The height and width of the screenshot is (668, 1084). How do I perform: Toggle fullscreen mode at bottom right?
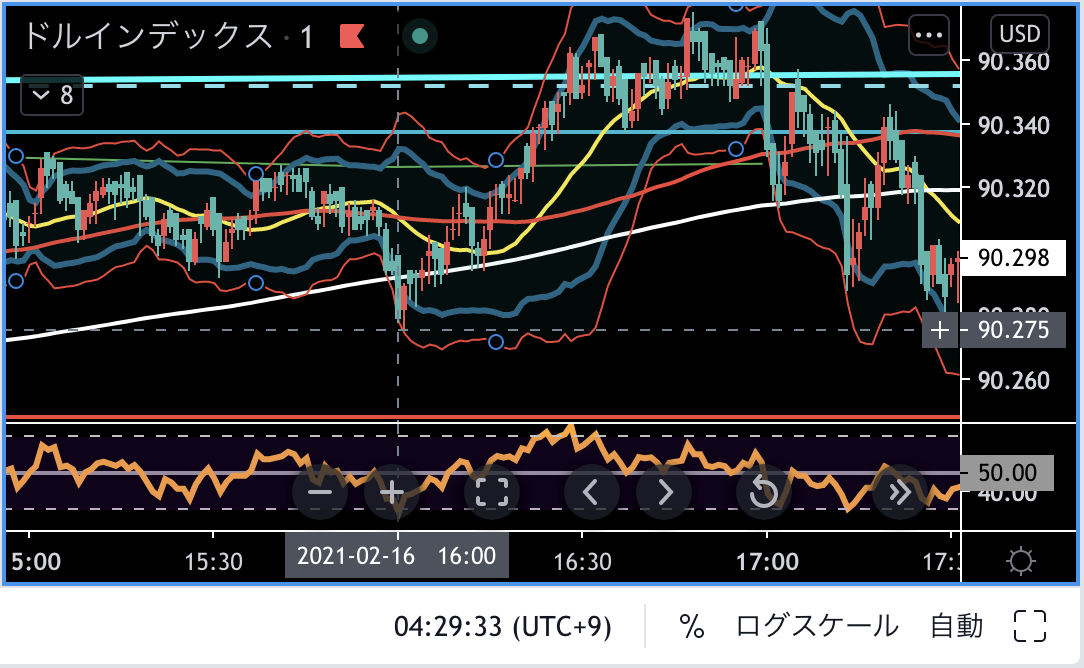tap(1029, 627)
